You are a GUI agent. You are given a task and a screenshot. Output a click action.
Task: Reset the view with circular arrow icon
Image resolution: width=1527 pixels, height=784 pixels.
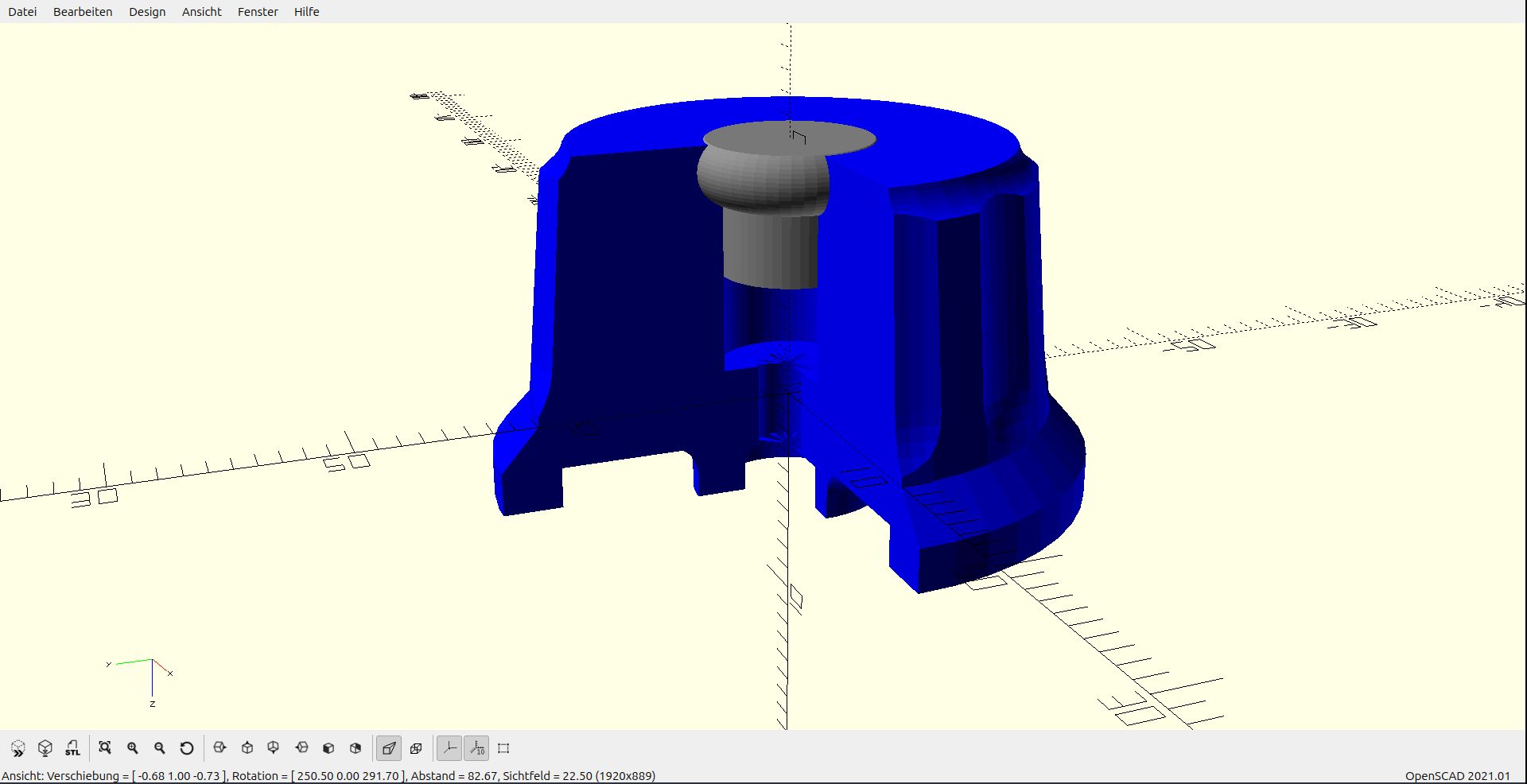tap(187, 748)
